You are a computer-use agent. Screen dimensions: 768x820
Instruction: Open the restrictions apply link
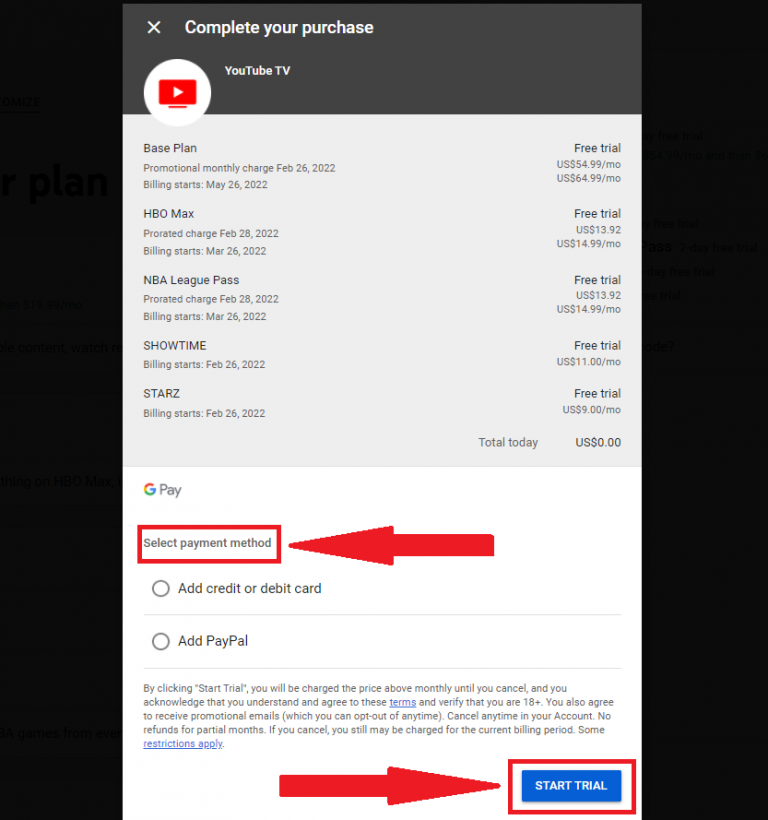(183, 744)
